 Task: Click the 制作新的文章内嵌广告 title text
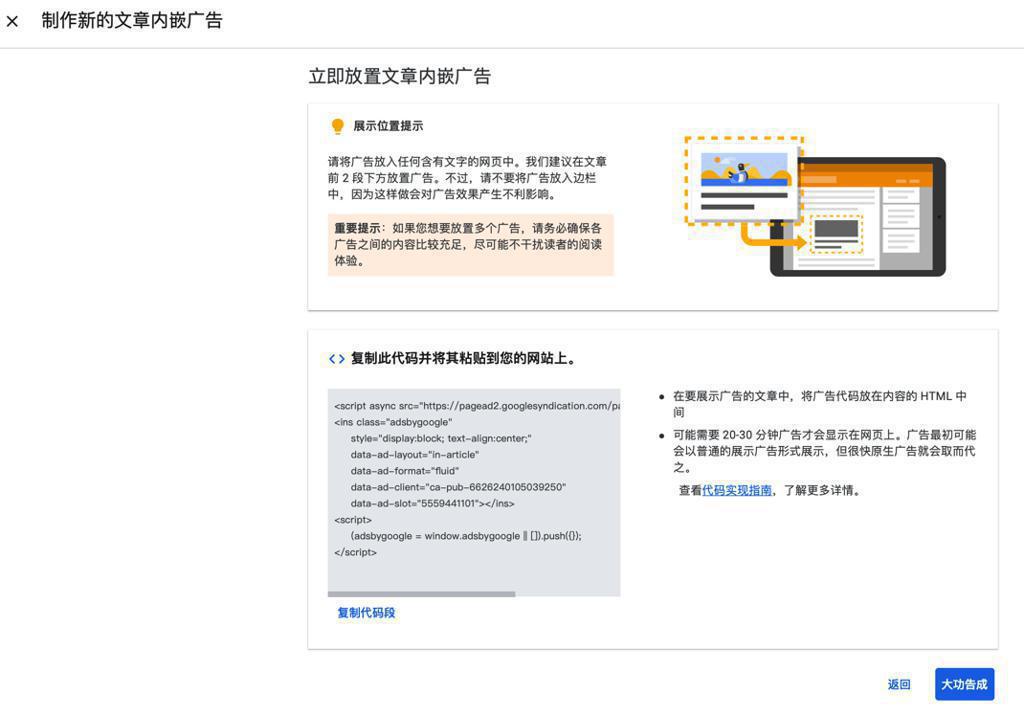131,21
